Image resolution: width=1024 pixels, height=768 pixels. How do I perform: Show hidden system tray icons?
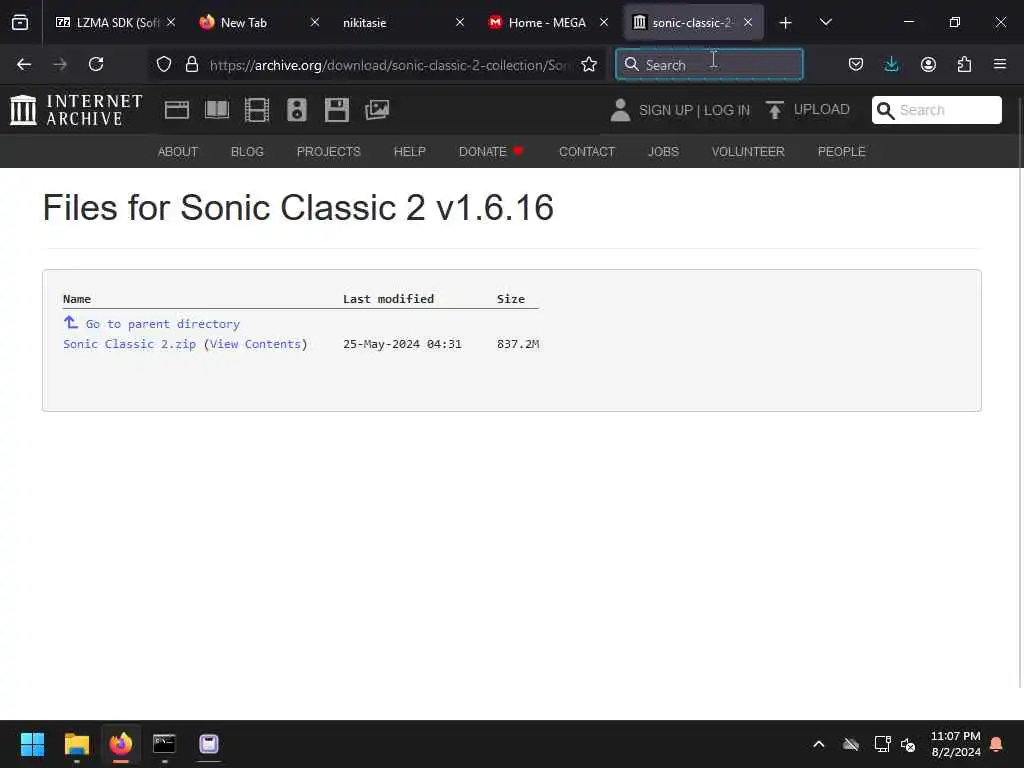point(819,744)
